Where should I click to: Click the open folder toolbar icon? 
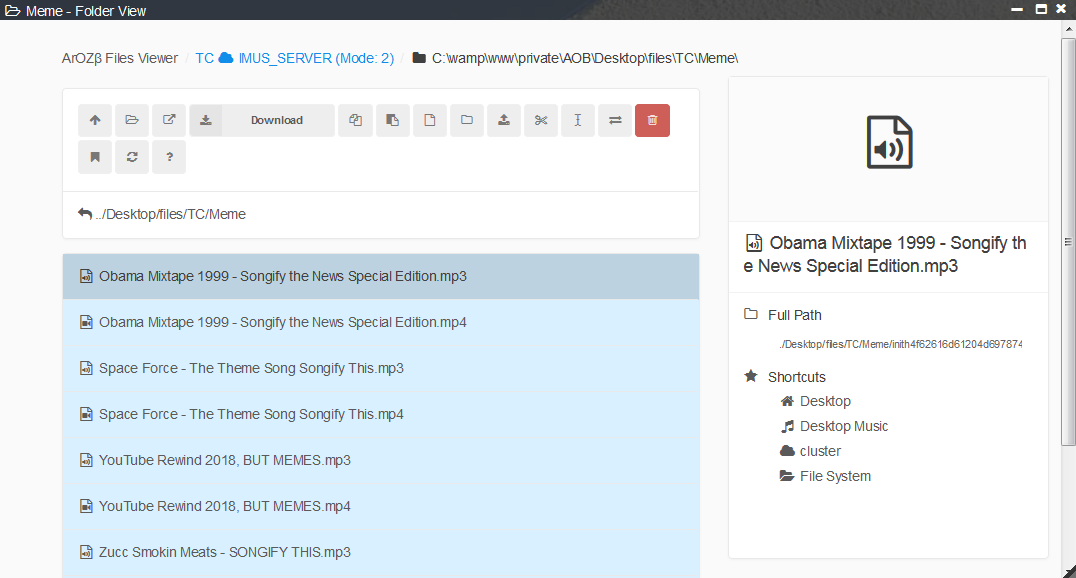tap(132, 120)
